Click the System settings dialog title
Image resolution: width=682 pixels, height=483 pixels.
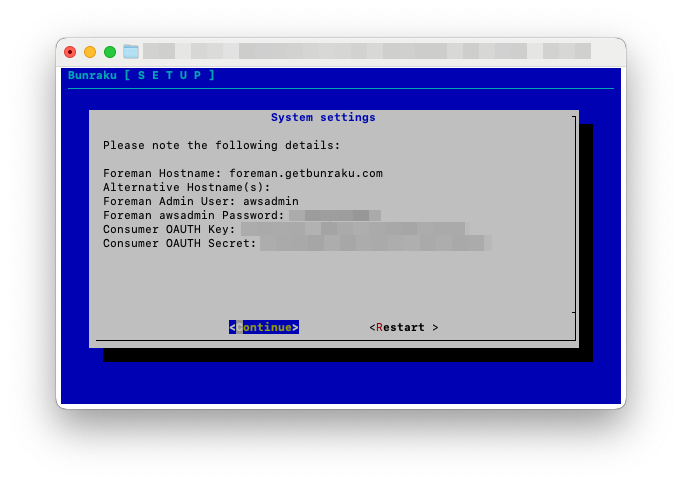[323, 117]
